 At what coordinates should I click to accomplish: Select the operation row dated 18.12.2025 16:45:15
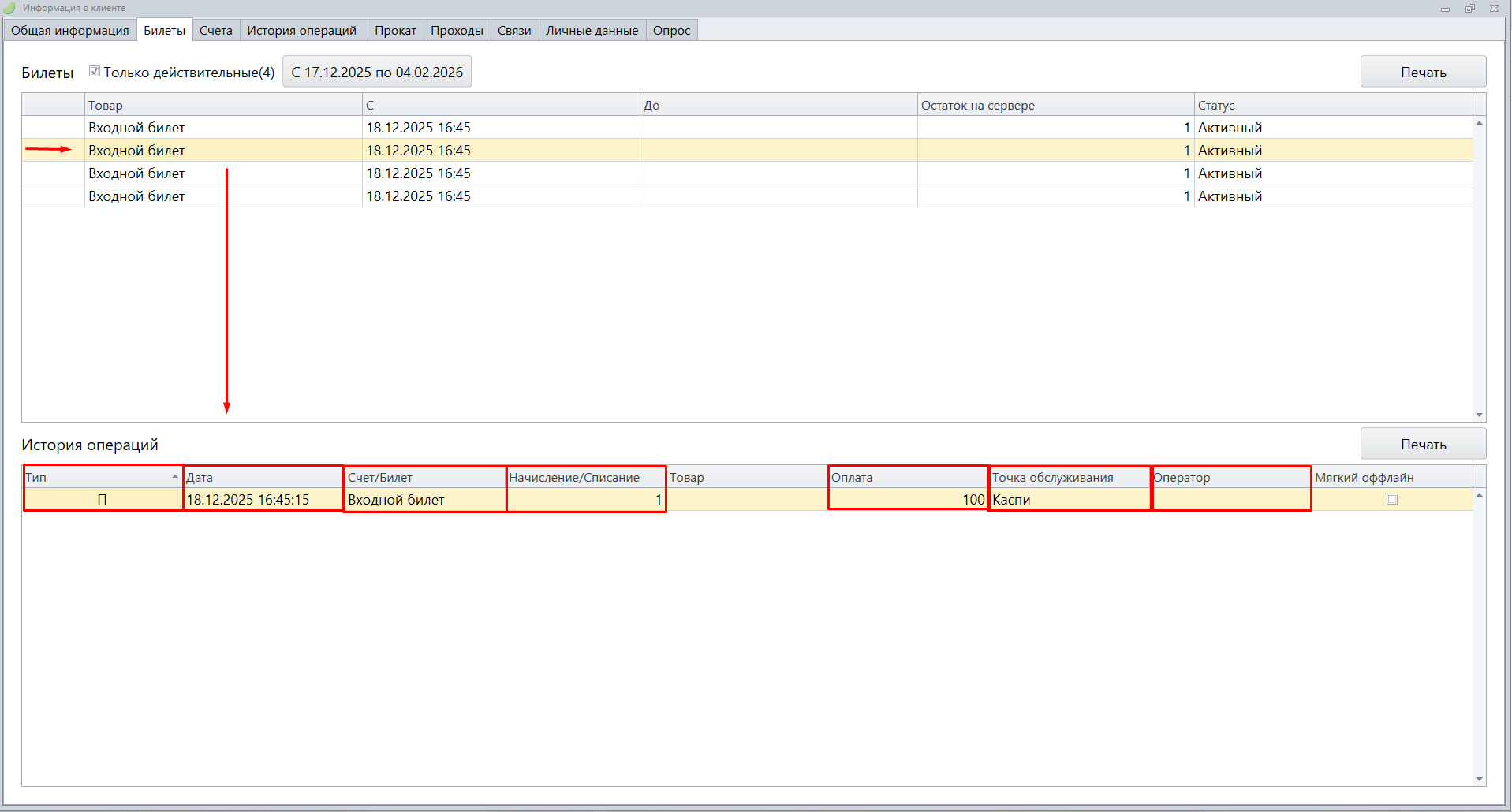(248, 500)
